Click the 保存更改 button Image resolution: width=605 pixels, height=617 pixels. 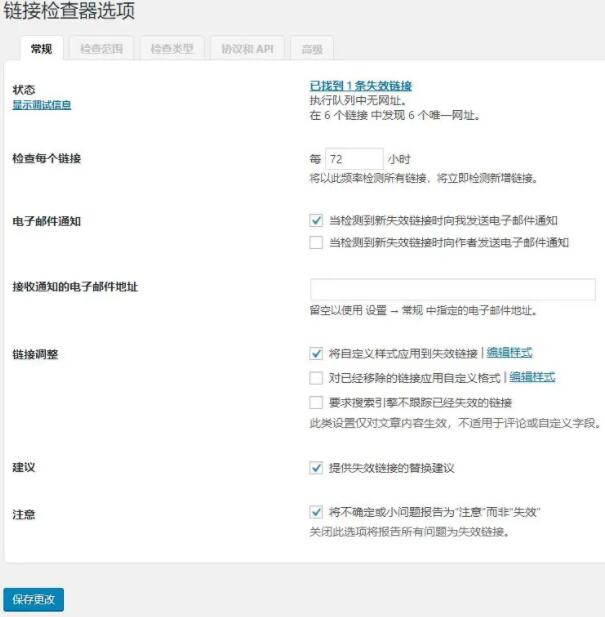click(33, 599)
